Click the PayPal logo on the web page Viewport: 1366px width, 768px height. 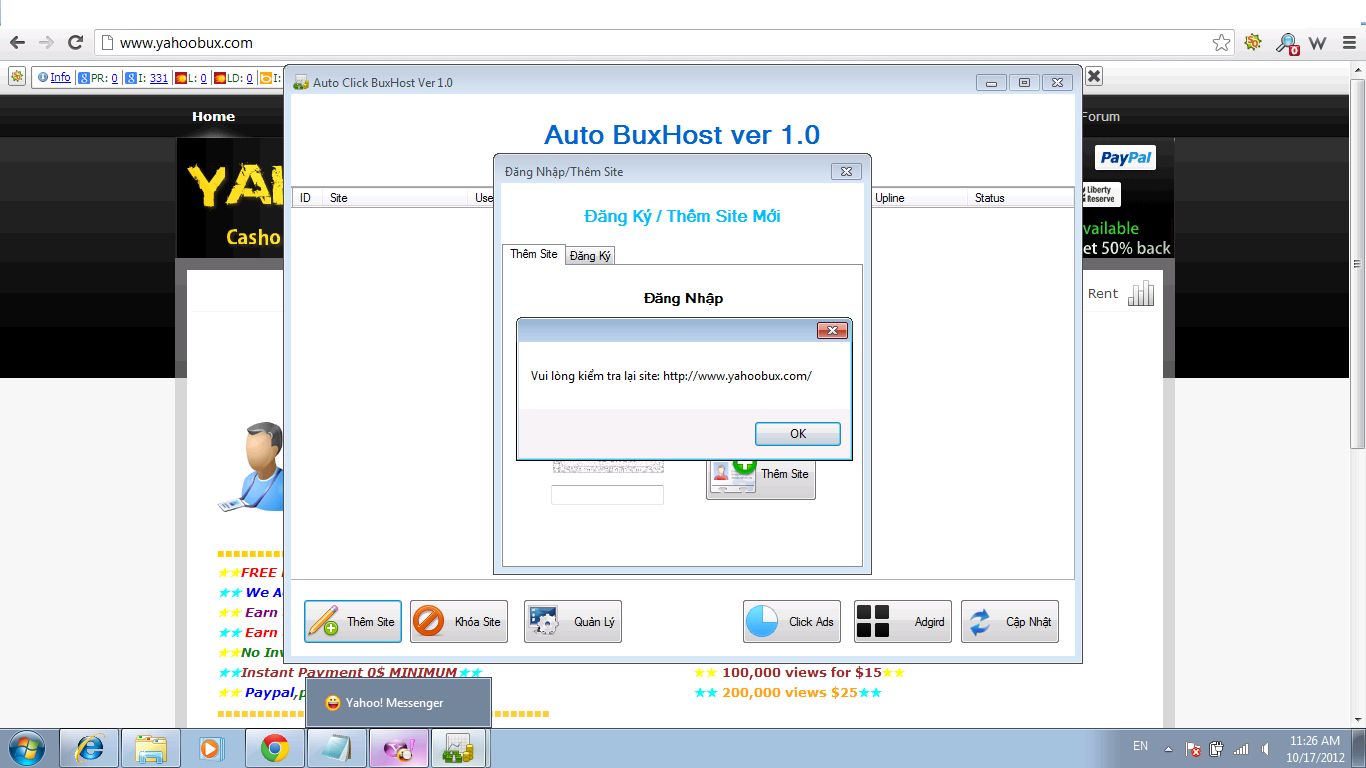(x=1125, y=157)
